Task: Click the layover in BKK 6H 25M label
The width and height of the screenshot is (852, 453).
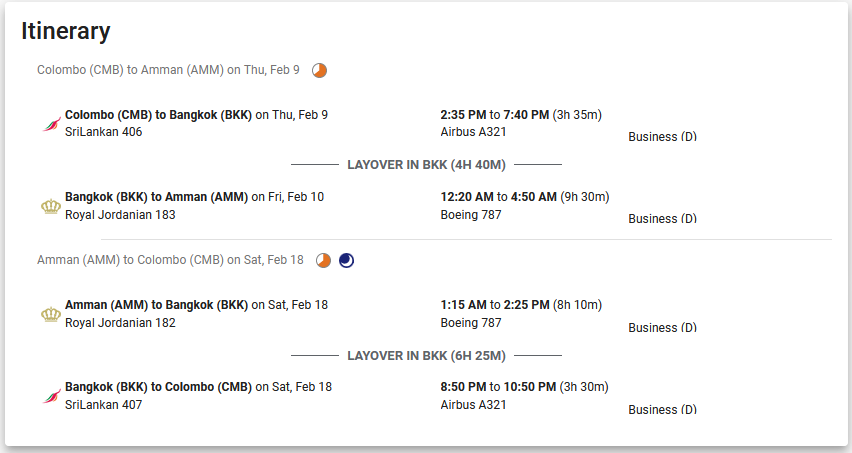Action: 427,356
